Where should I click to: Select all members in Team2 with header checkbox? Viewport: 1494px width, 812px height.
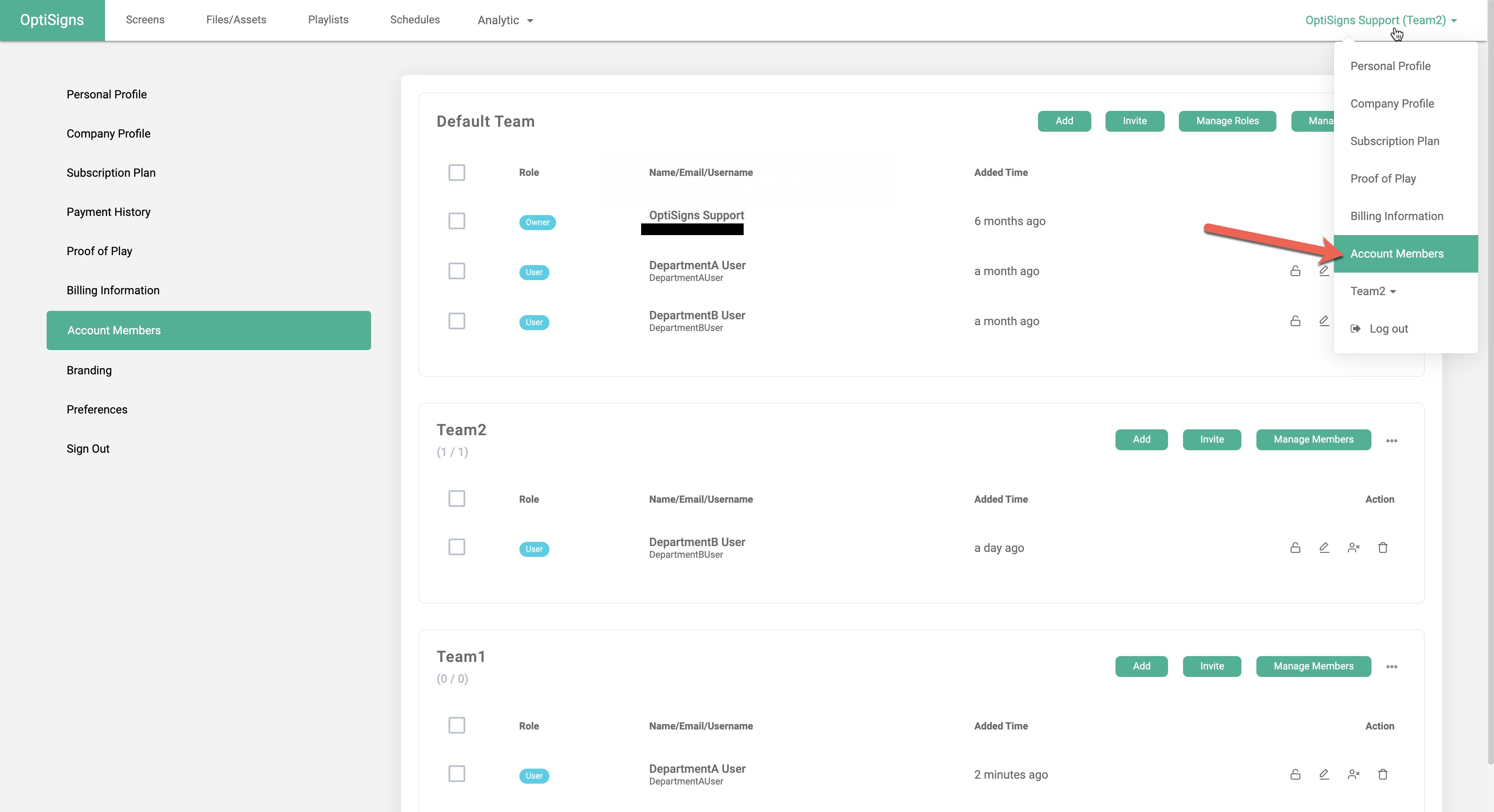click(456, 498)
